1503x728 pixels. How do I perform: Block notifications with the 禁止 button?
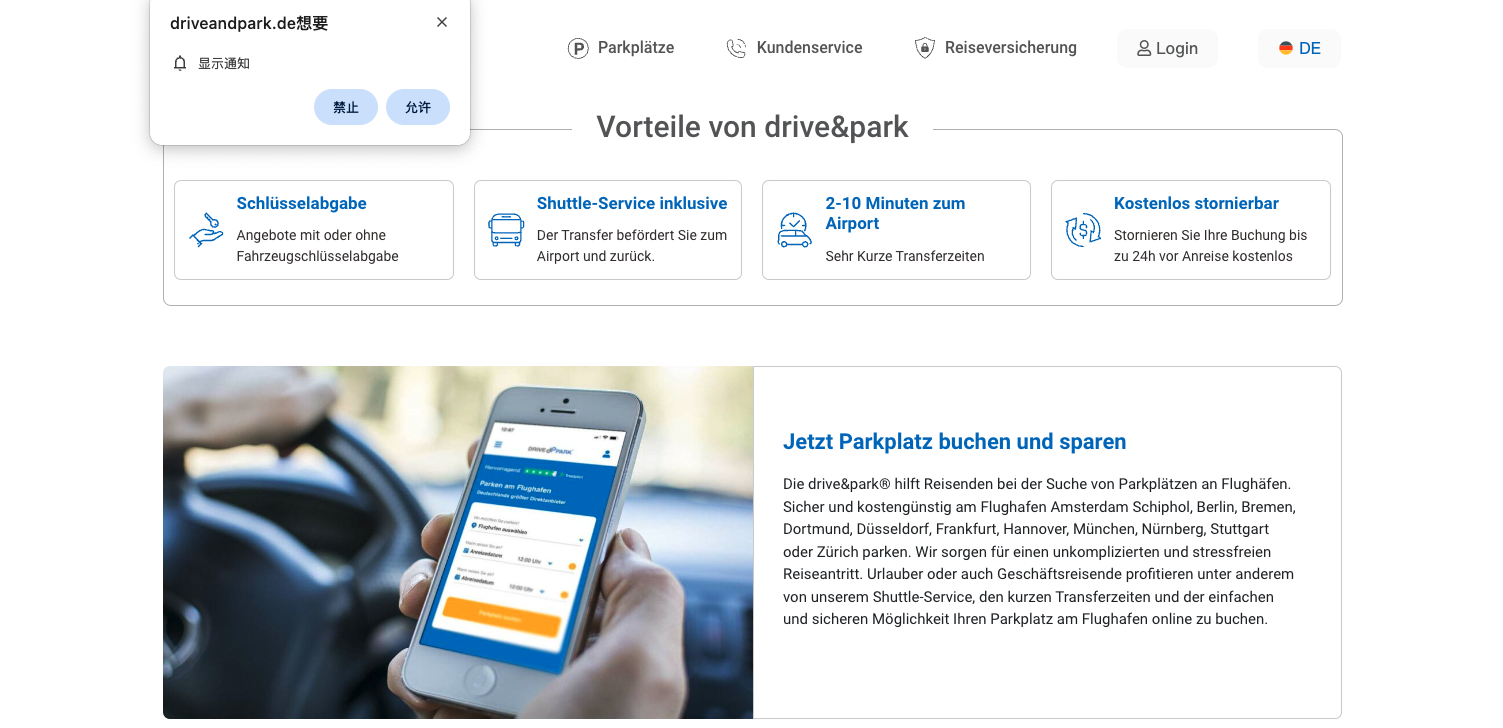pos(346,107)
